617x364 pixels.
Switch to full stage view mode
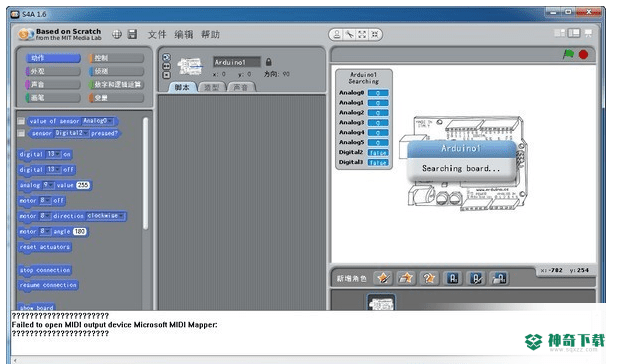pyautogui.click(x=574, y=33)
